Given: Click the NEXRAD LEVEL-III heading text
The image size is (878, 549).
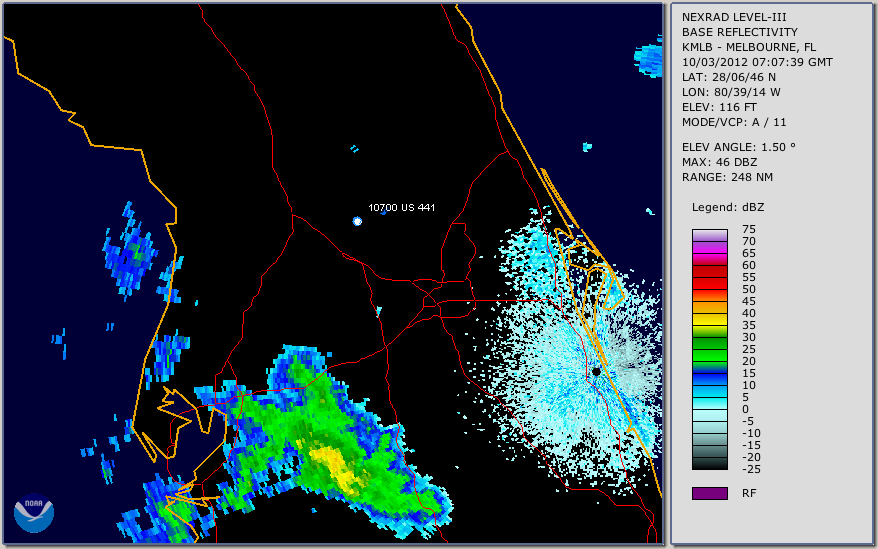Looking at the screenshot, I should 734,17.
